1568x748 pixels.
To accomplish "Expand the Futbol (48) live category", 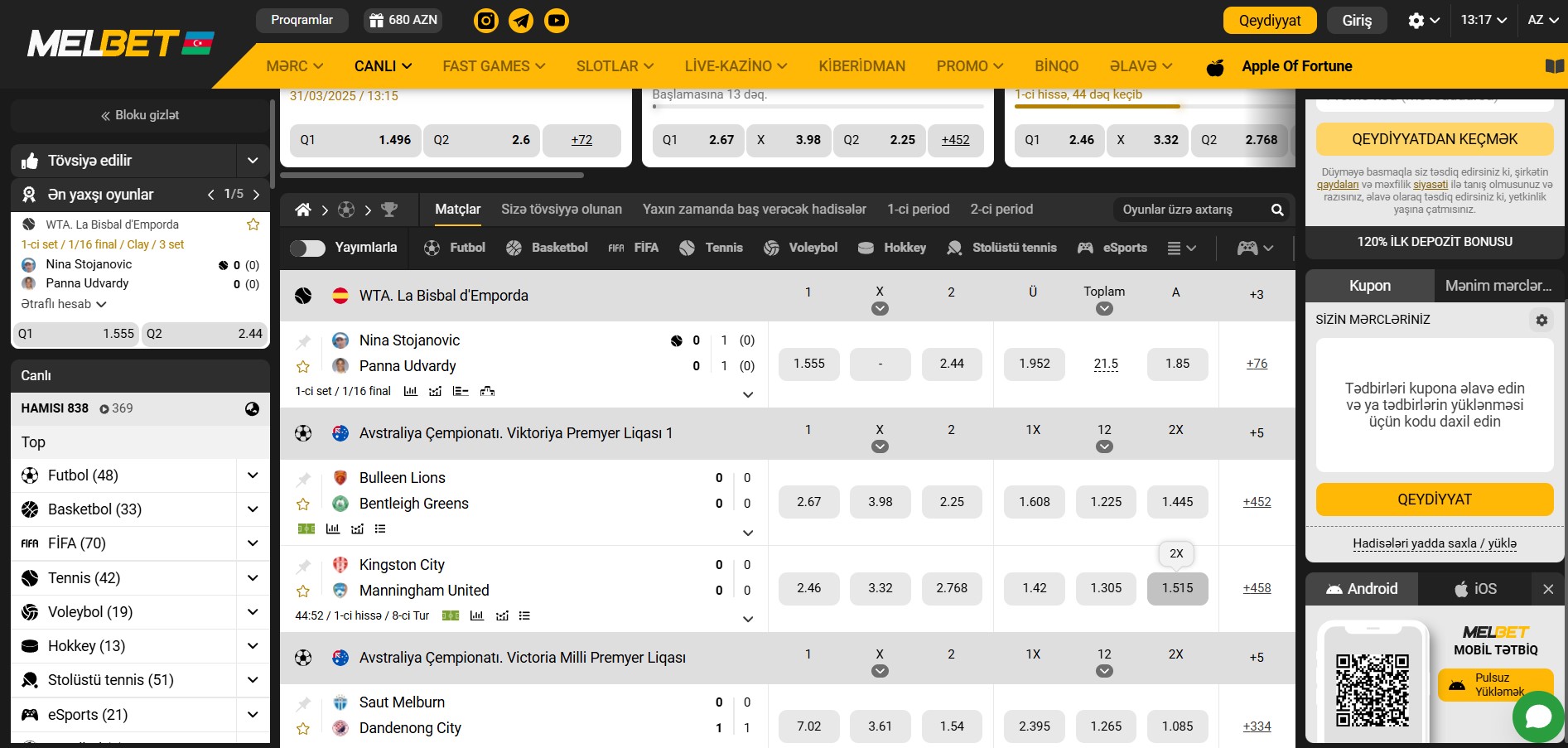I will [x=253, y=475].
